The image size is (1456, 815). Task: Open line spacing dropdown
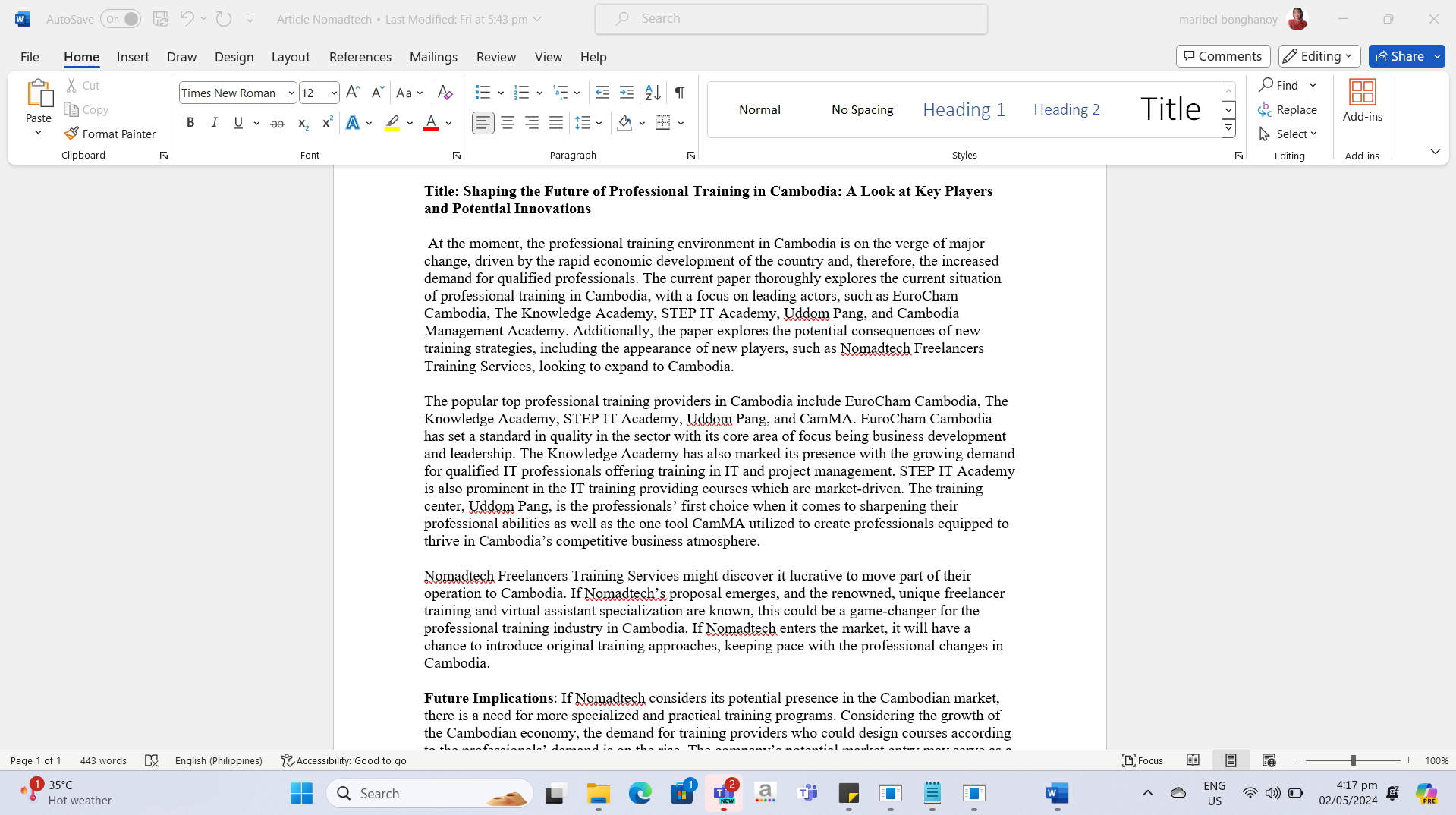pyautogui.click(x=589, y=123)
